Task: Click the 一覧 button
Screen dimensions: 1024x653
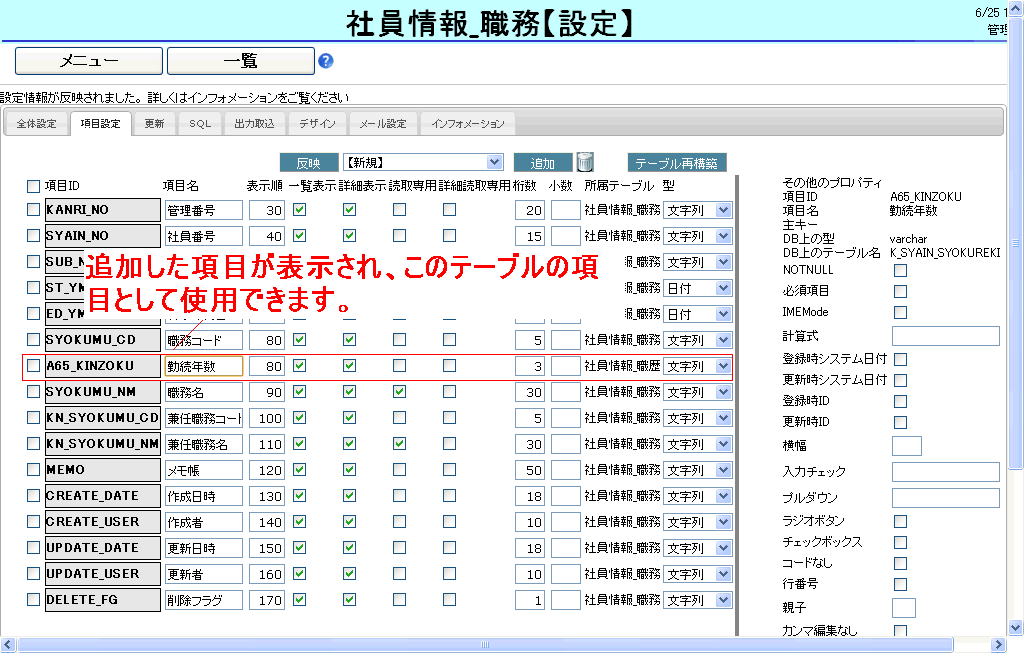Action: pyautogui.click(x=240, y=61)
